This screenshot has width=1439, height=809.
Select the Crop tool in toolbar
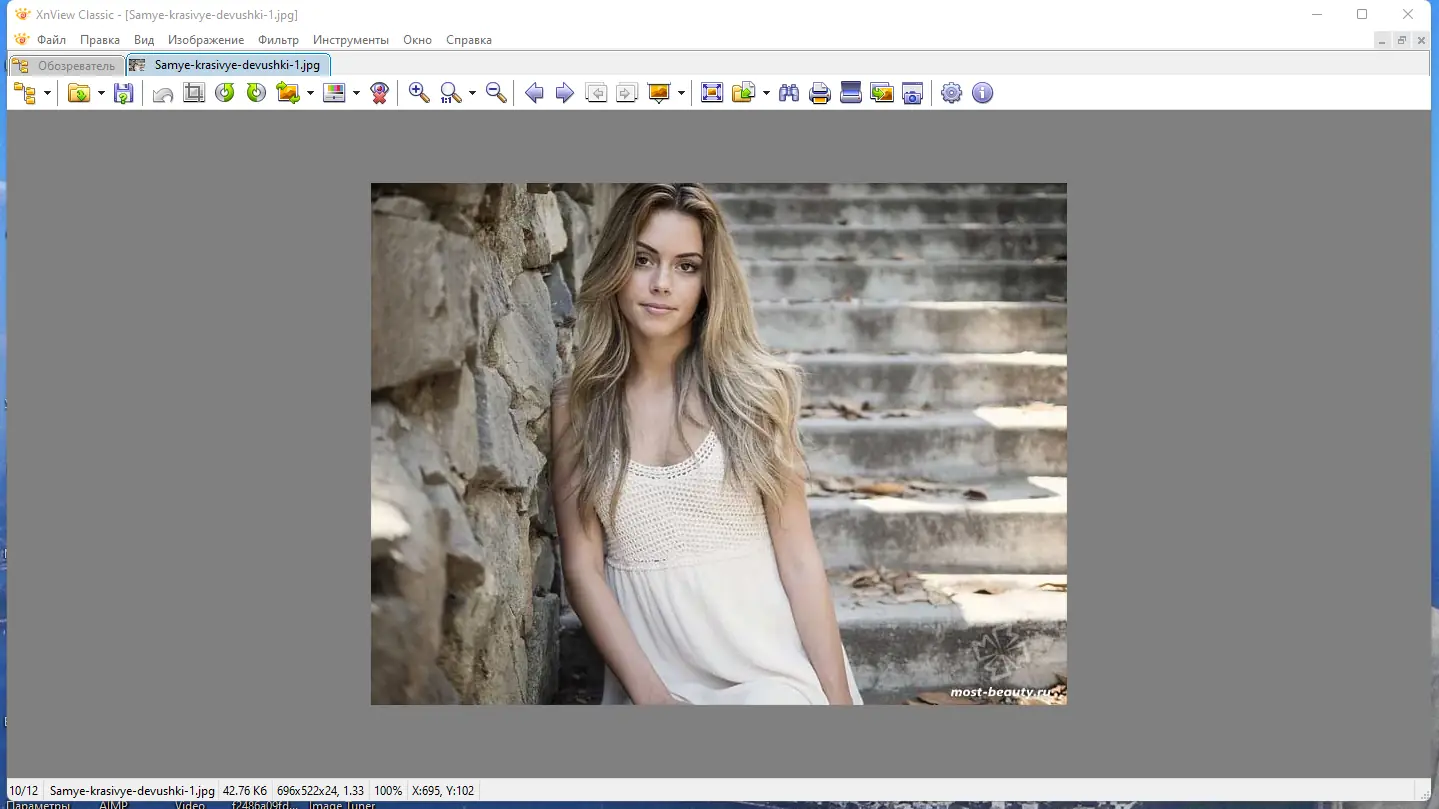click(x=194, y=93)
